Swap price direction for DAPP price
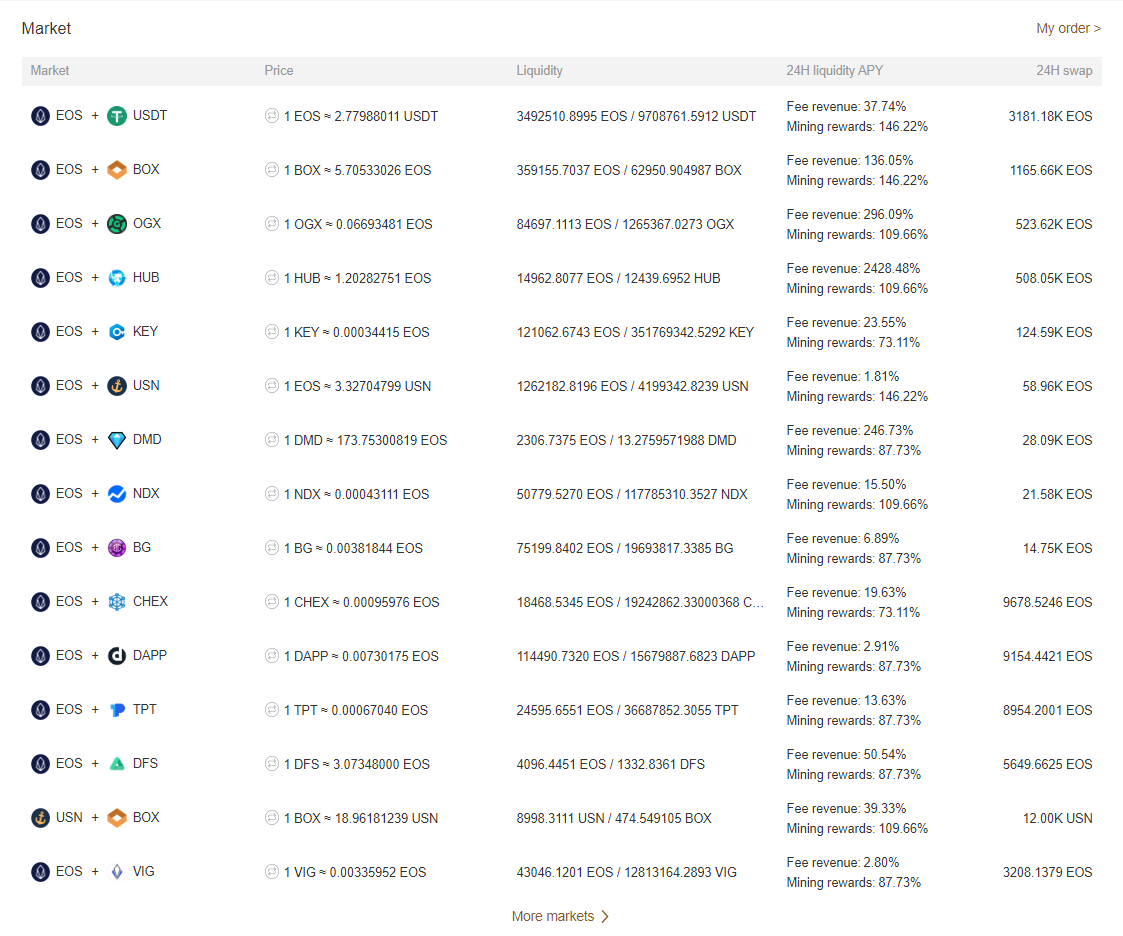Image resolution: width=1123 pixels, height=936 pixels. pos(271,655)
